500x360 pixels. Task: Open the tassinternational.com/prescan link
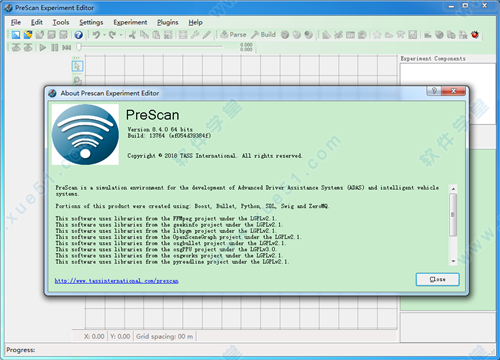(116, 281)
